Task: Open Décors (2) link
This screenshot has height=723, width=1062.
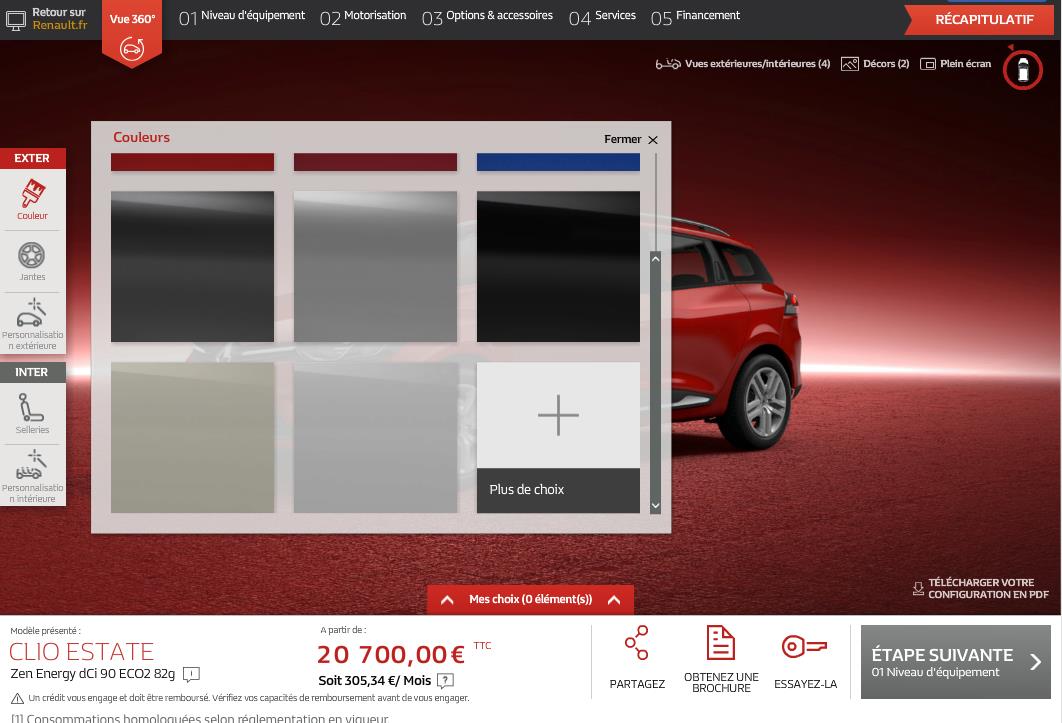Action: [x=886, y=64]
